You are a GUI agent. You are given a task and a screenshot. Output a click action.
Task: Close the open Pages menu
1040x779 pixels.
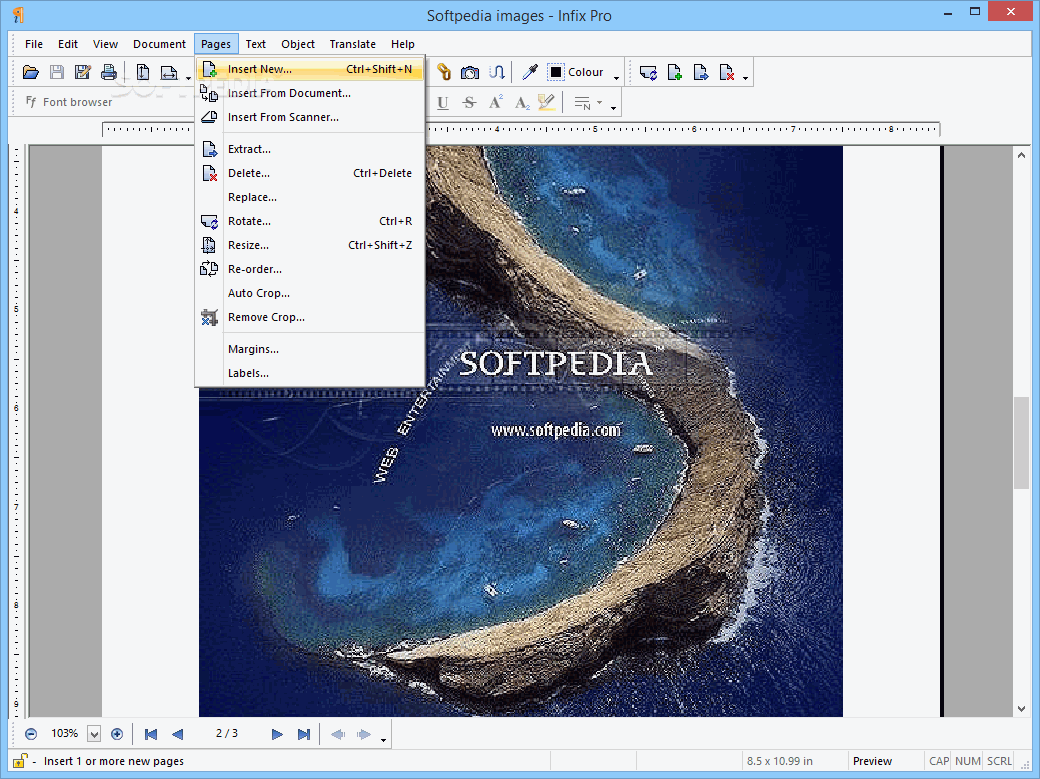tap(216, 44)
